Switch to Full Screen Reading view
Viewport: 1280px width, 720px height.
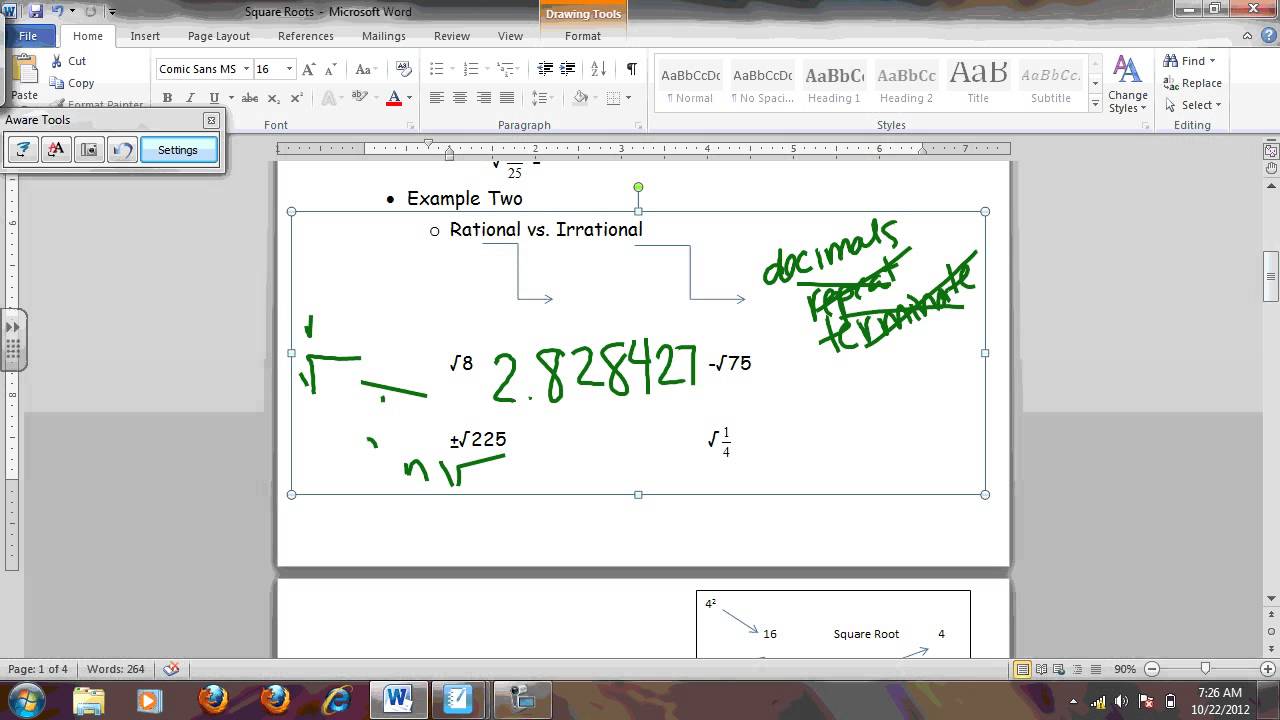[1041, 669]
